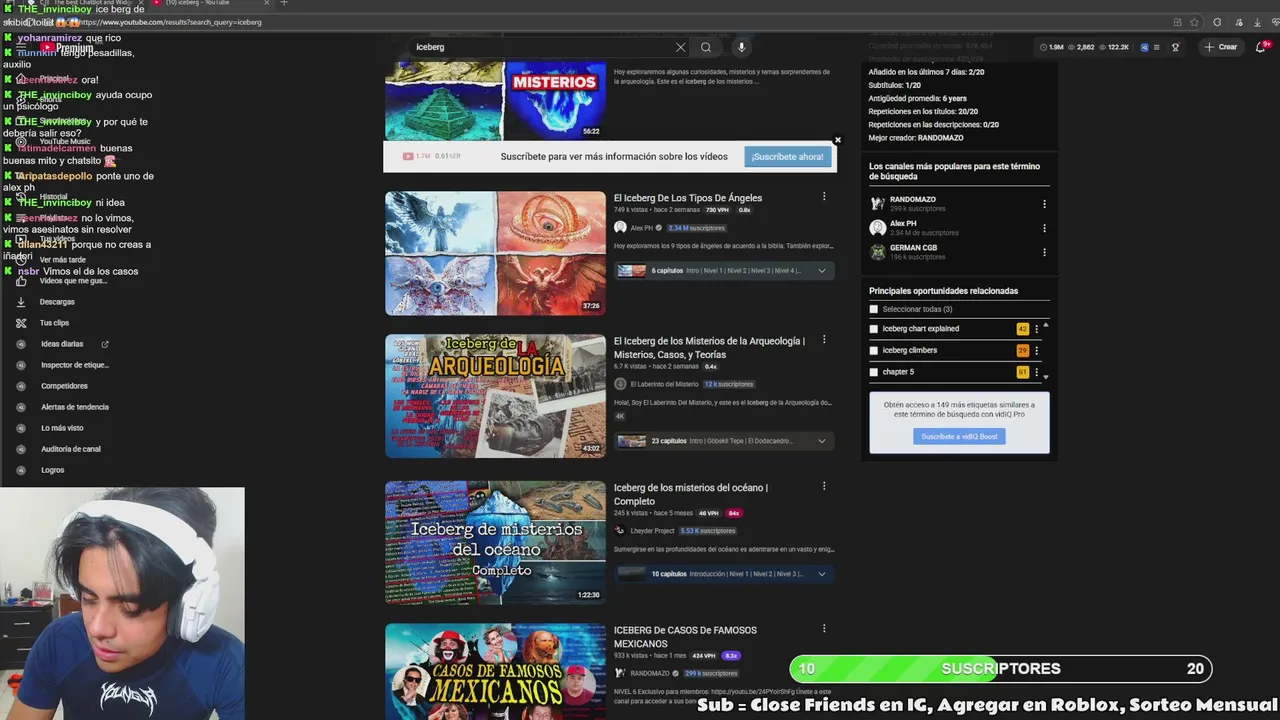Image resolution: width=1280 pixels, height=720 pixels.
Task: Clear the iceberg search query
Action: [x=680, y=47]
